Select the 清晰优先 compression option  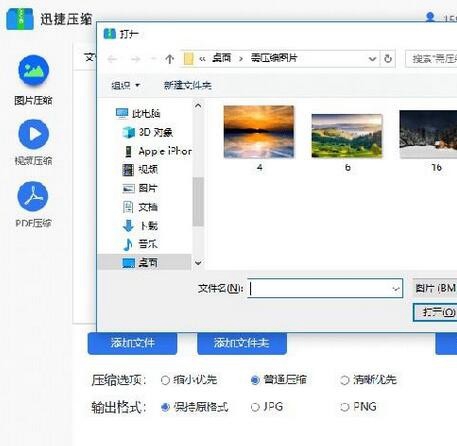(368, 380)
